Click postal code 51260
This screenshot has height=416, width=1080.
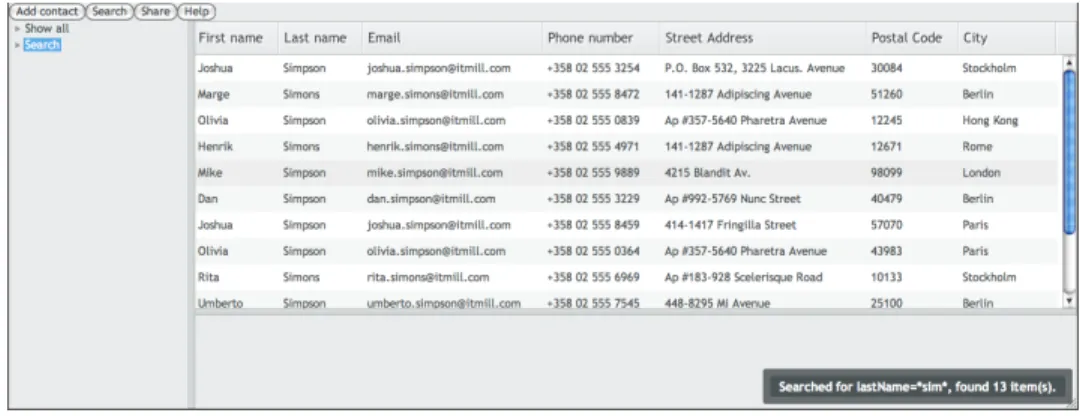886,94
